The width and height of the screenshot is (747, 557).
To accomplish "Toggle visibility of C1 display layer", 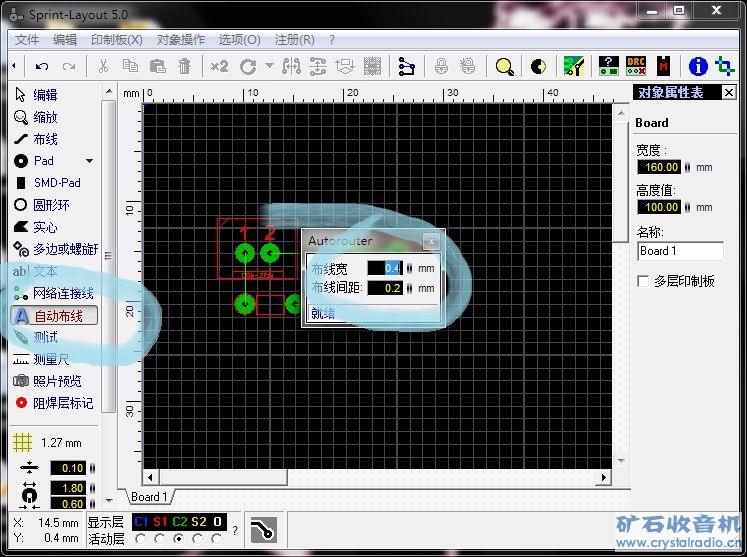I will 141,522.
